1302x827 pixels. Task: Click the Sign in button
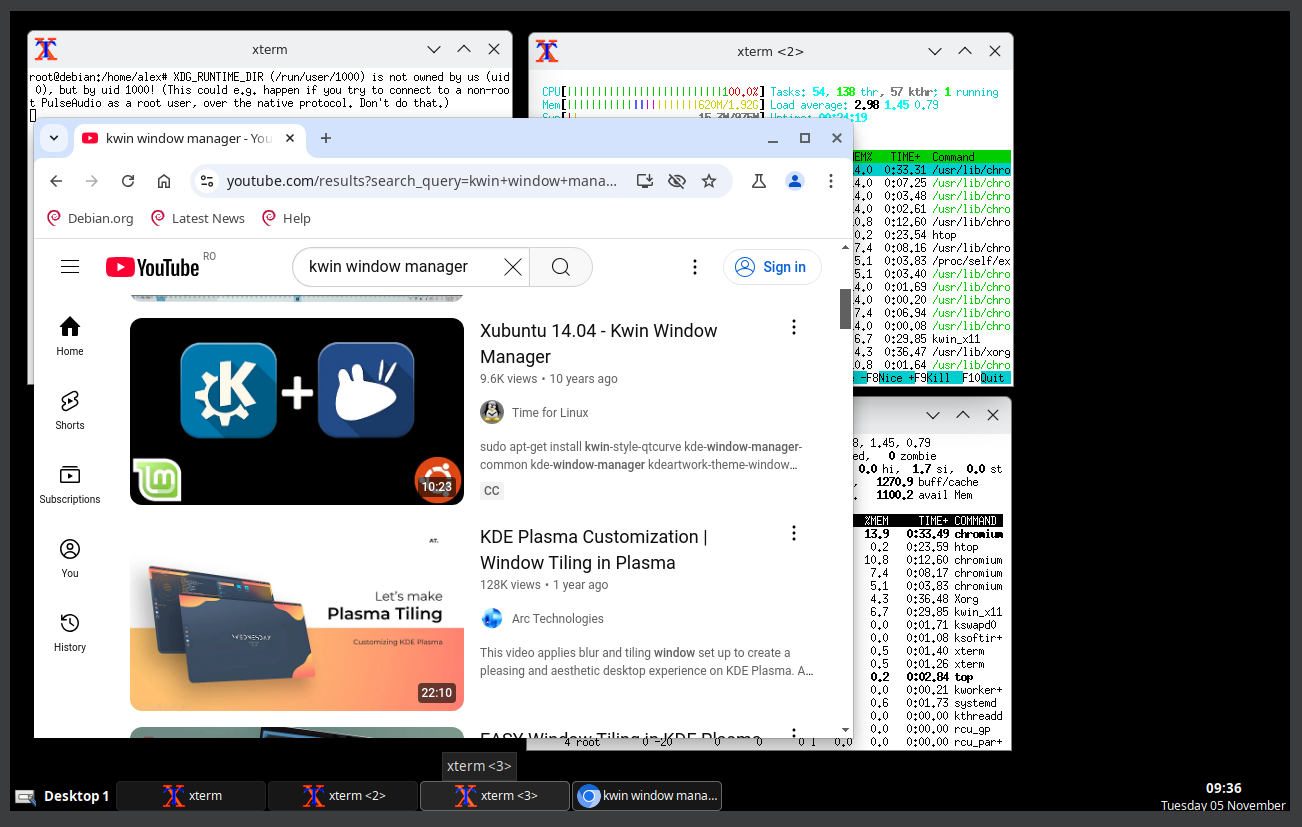click(x=772, y=267)
